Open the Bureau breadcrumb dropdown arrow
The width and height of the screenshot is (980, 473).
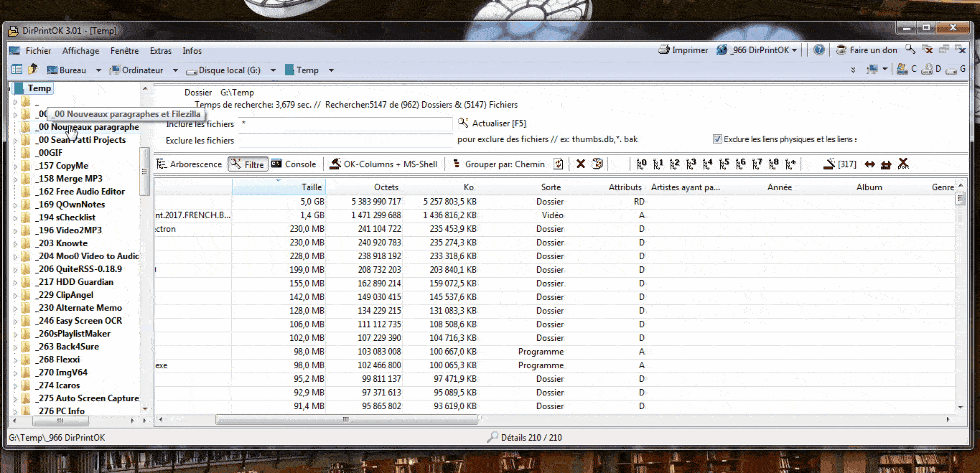point(99,71)
